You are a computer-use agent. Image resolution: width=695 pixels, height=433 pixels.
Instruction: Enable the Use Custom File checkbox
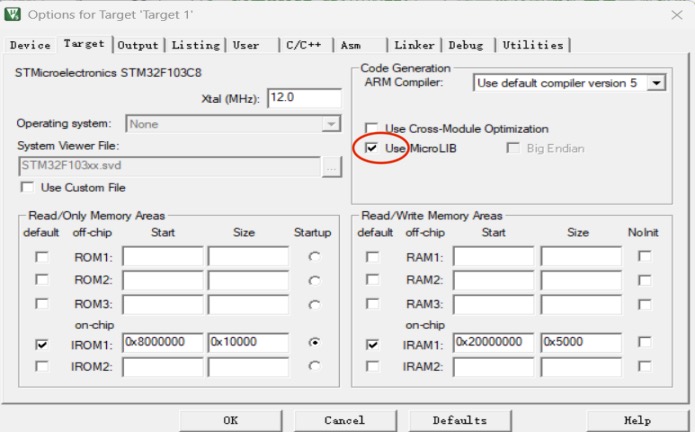click(x=27, y=187)
